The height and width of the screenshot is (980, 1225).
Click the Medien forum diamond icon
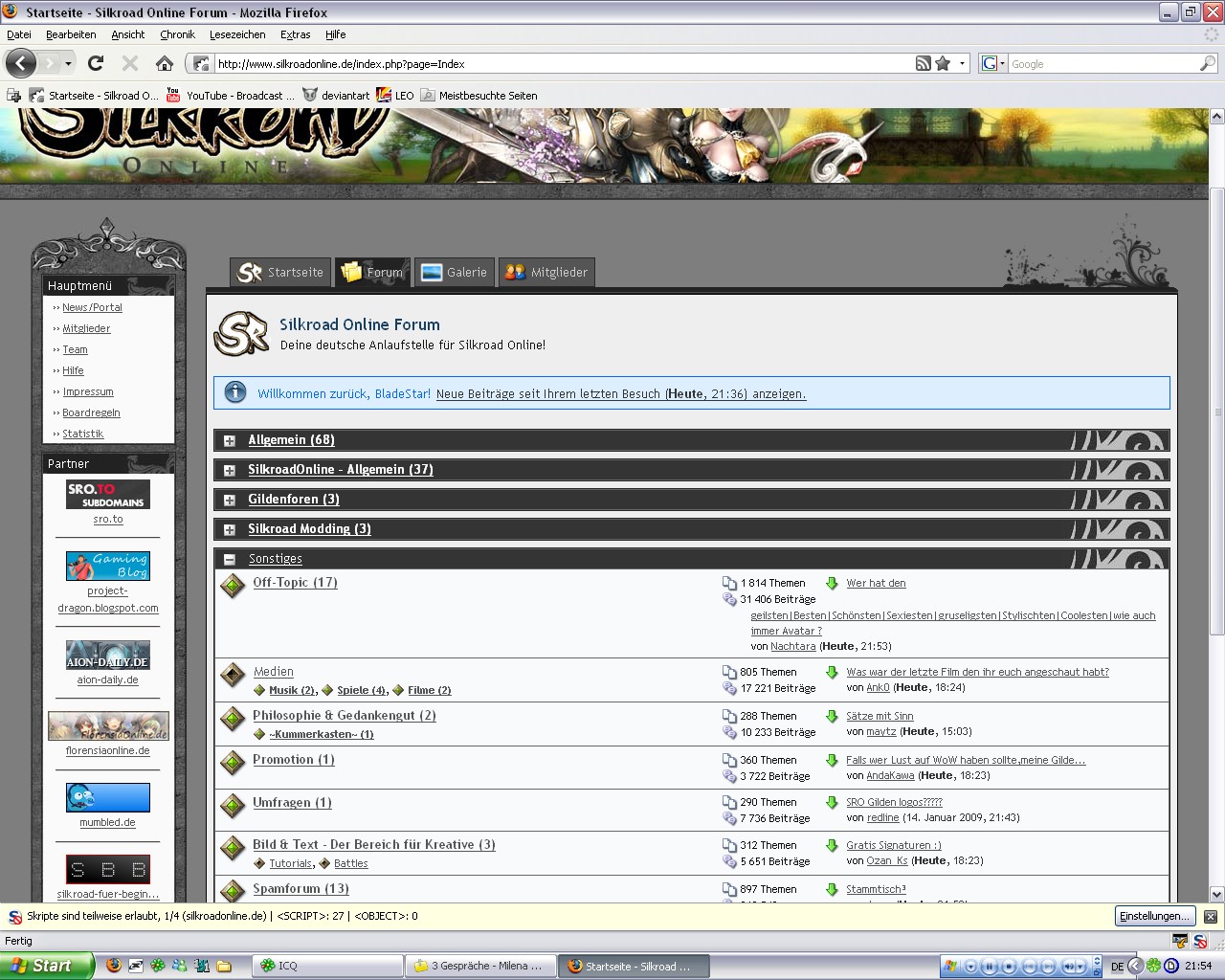[x=233, y=676]
